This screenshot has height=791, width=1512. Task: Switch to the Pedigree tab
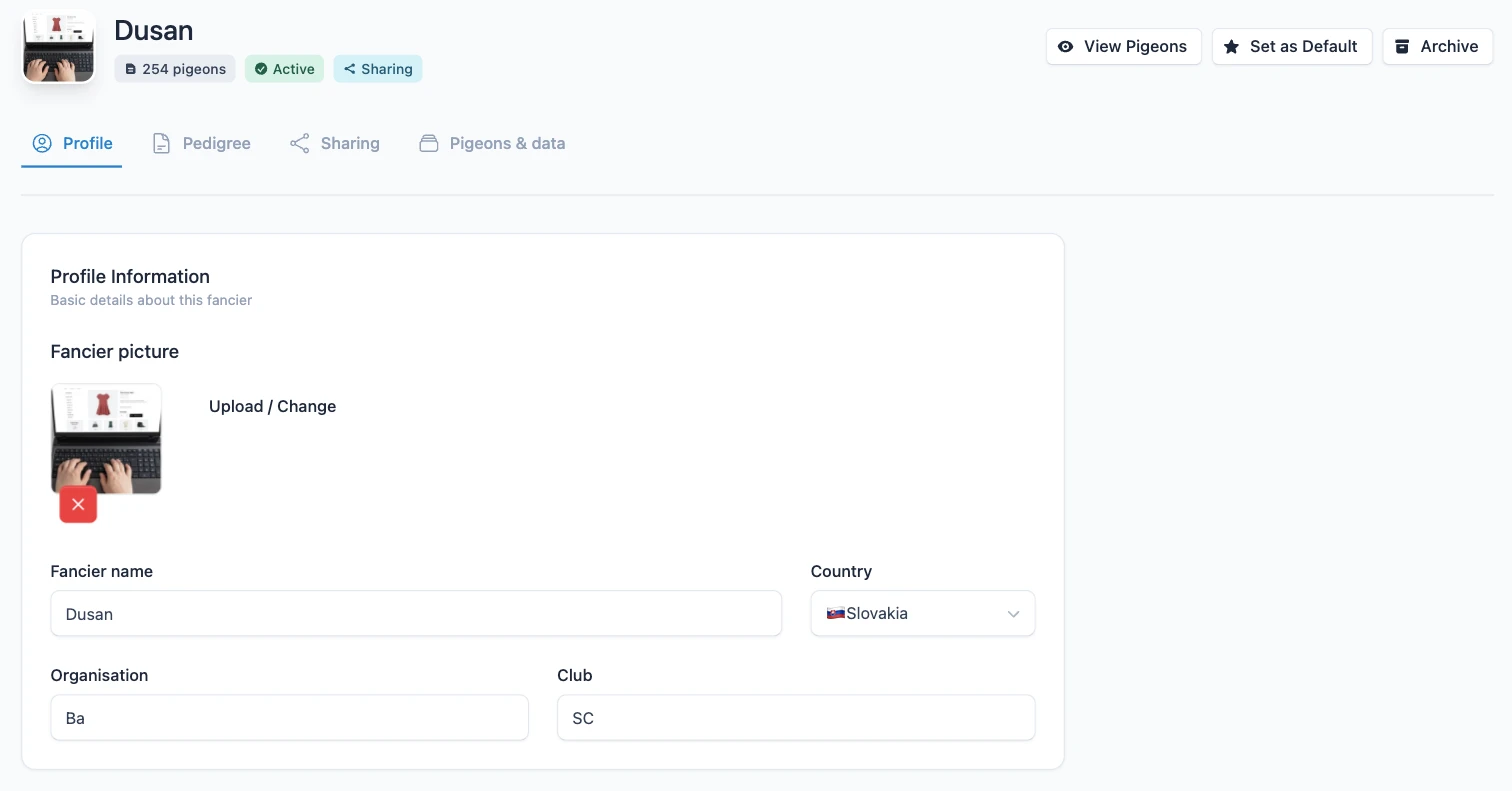(201, 143)
